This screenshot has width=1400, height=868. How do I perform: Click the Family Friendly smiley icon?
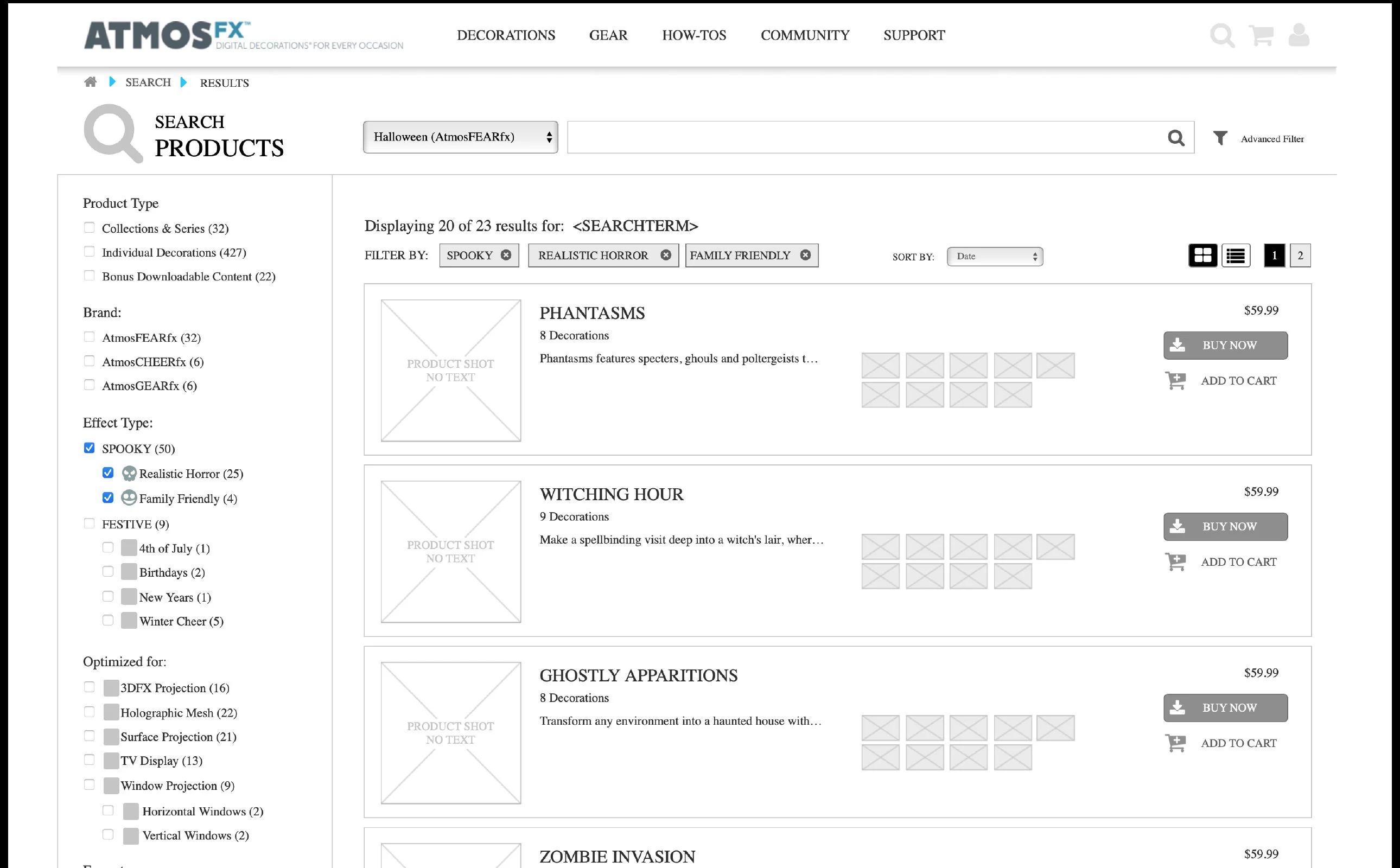click(129, 497)
